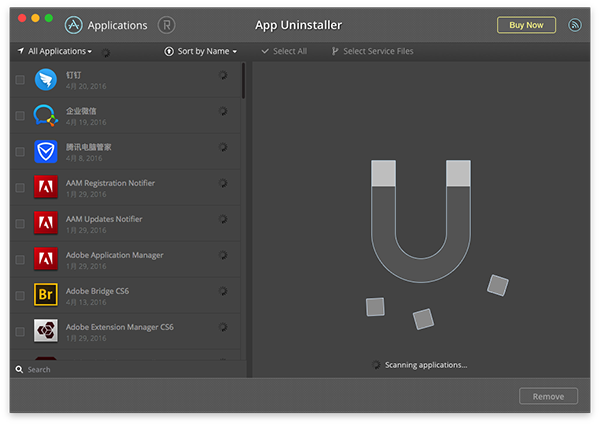Select Adobe Application Manager checkbox
Viewport: 600px width, 425px height.
[x=20, y=260]
